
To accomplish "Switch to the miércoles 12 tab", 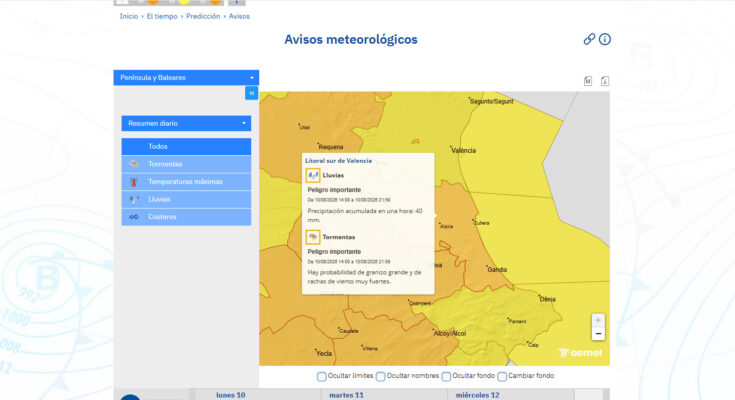I will click(x=477, y=395).
